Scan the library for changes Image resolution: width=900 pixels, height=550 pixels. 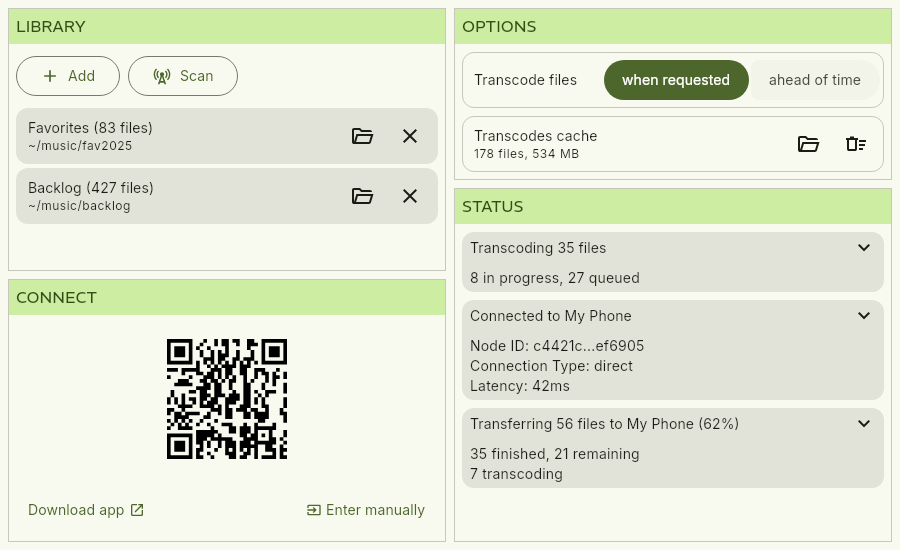[183, 76]
